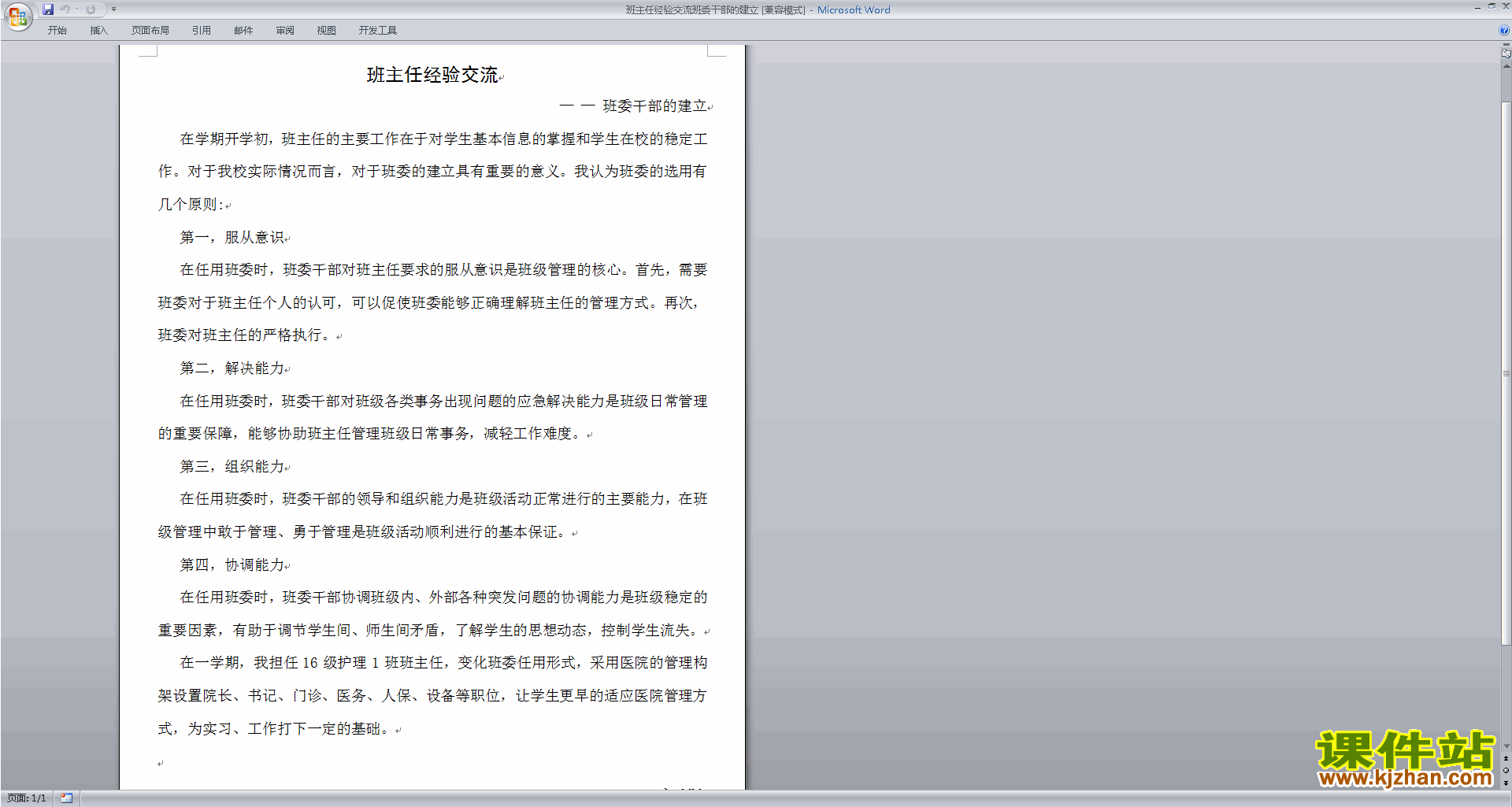Open the 邮件 ribbon tab
This screenshot has height=807, width=1512.
pyautogui.click(x=243, y=31)
